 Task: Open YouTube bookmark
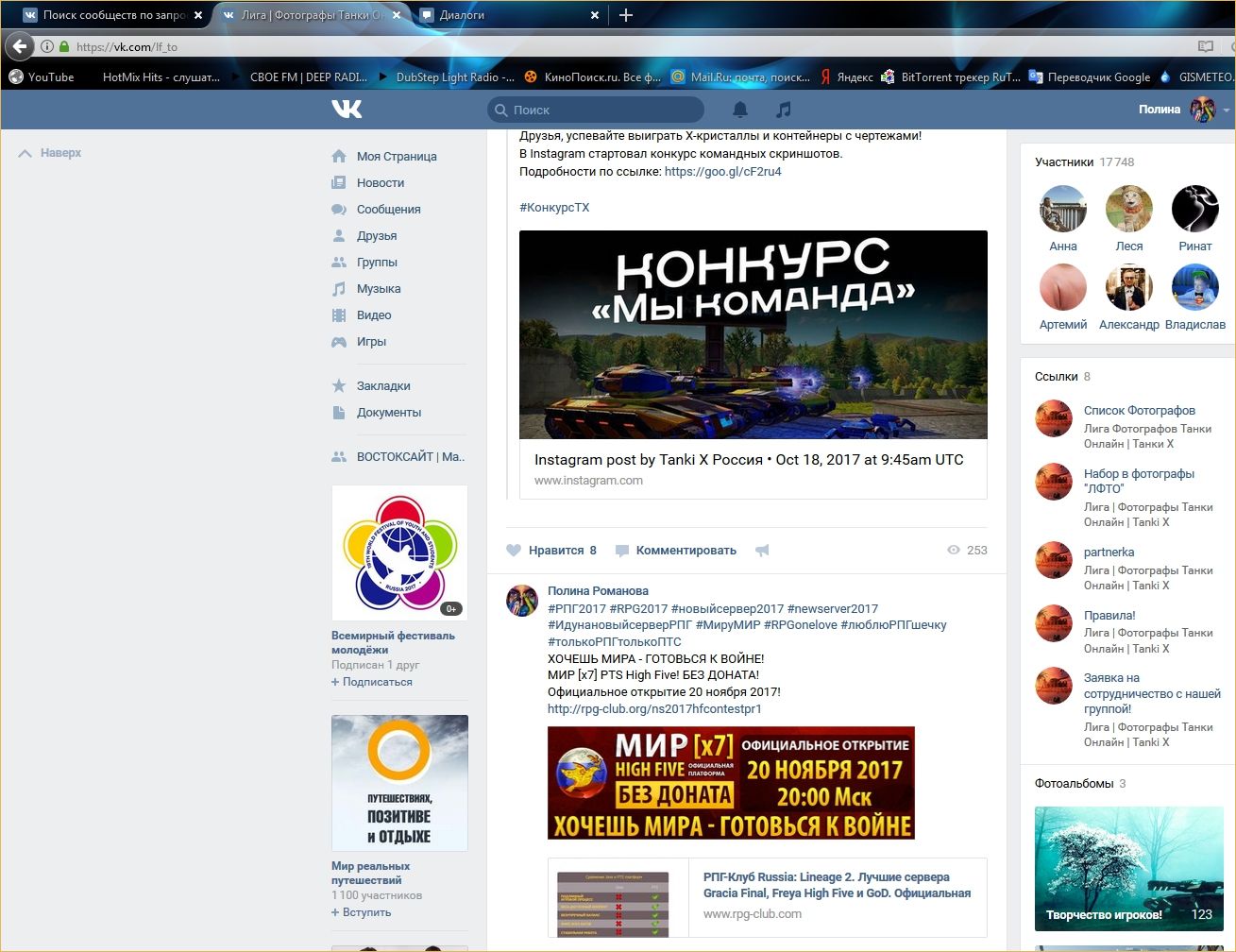[42, 77]
